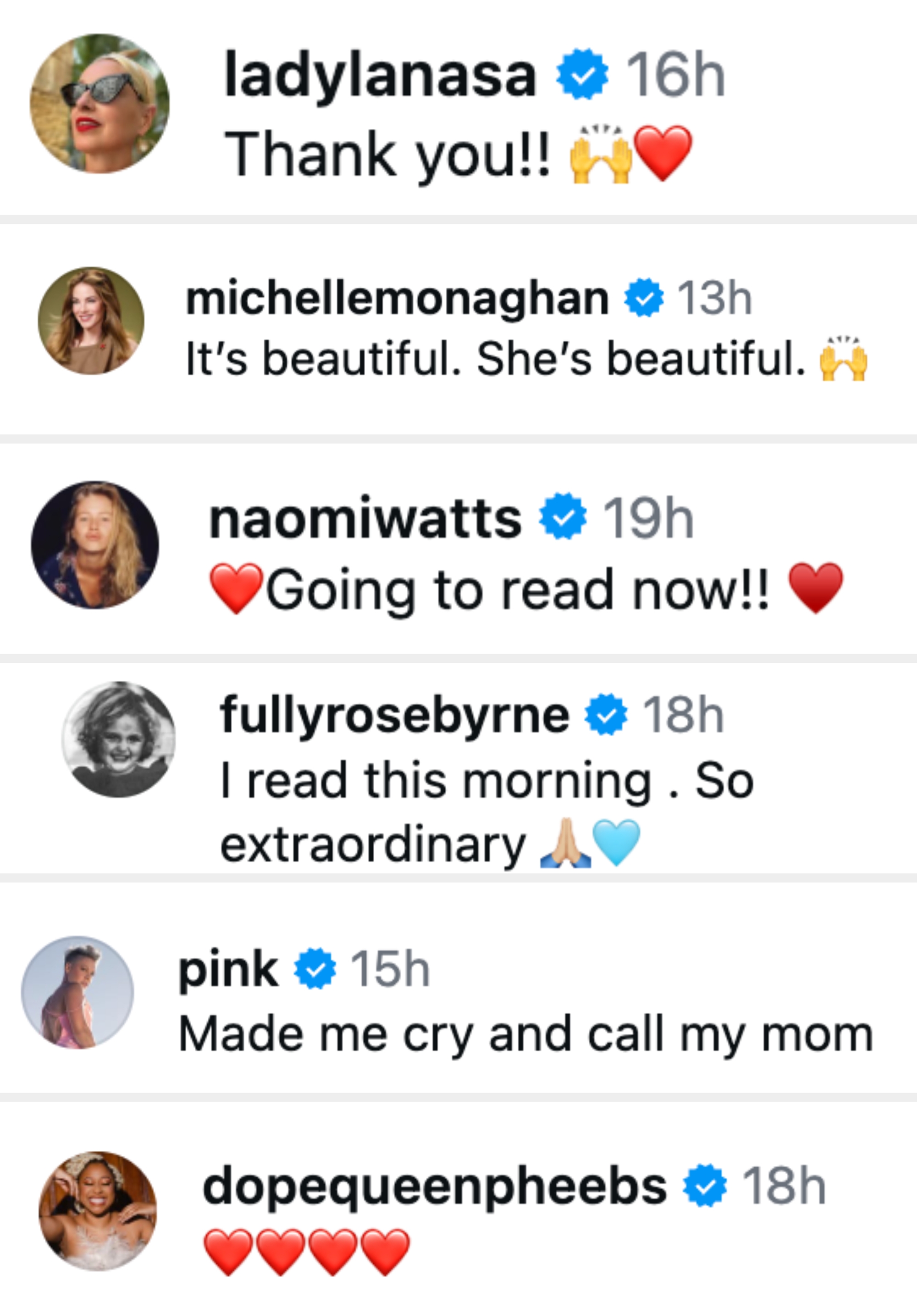Visit the dopequeenpheebs username link

click(x=435, y=1186)
